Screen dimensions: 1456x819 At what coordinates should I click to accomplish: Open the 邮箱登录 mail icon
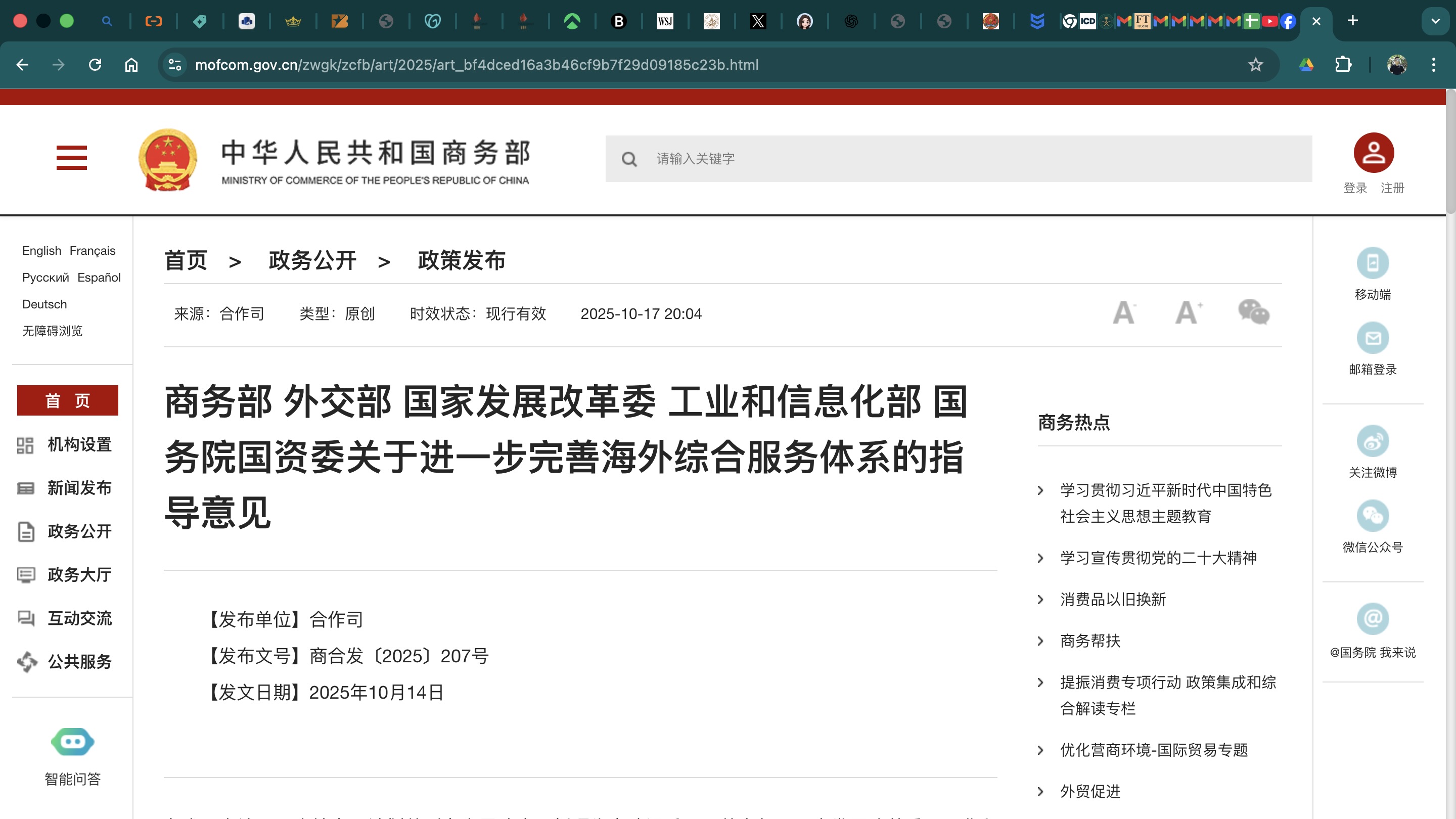tap(1373, 338)
